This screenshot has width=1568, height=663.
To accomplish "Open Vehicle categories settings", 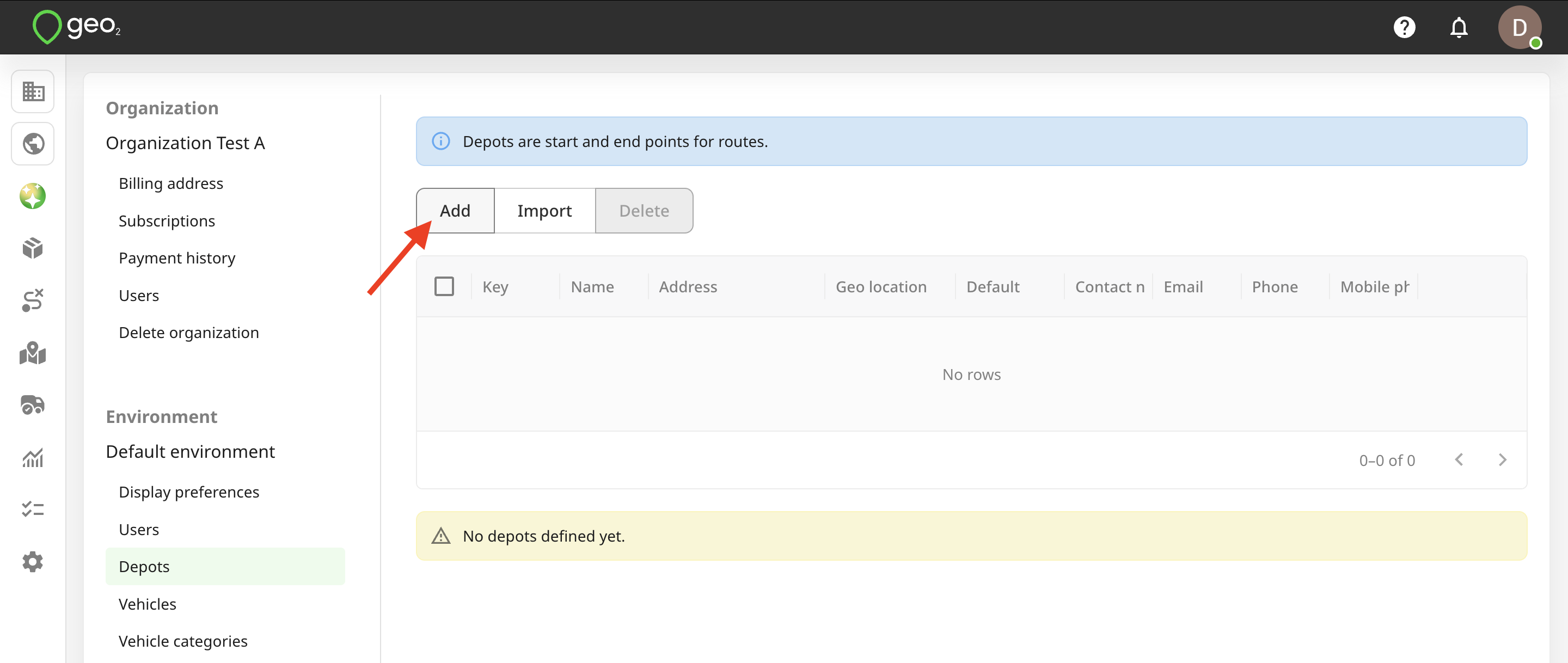I will [183, 641].
